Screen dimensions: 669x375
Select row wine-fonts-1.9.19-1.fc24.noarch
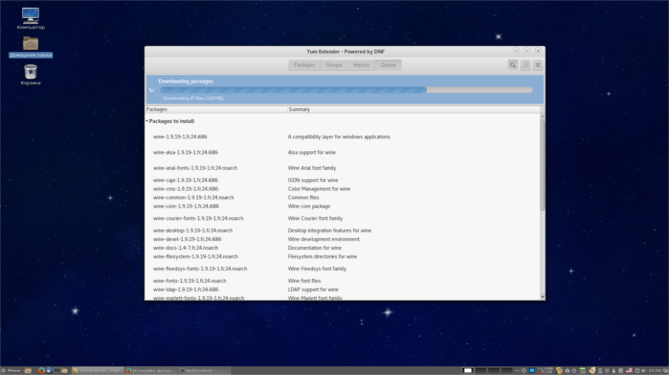coord(343,281)
